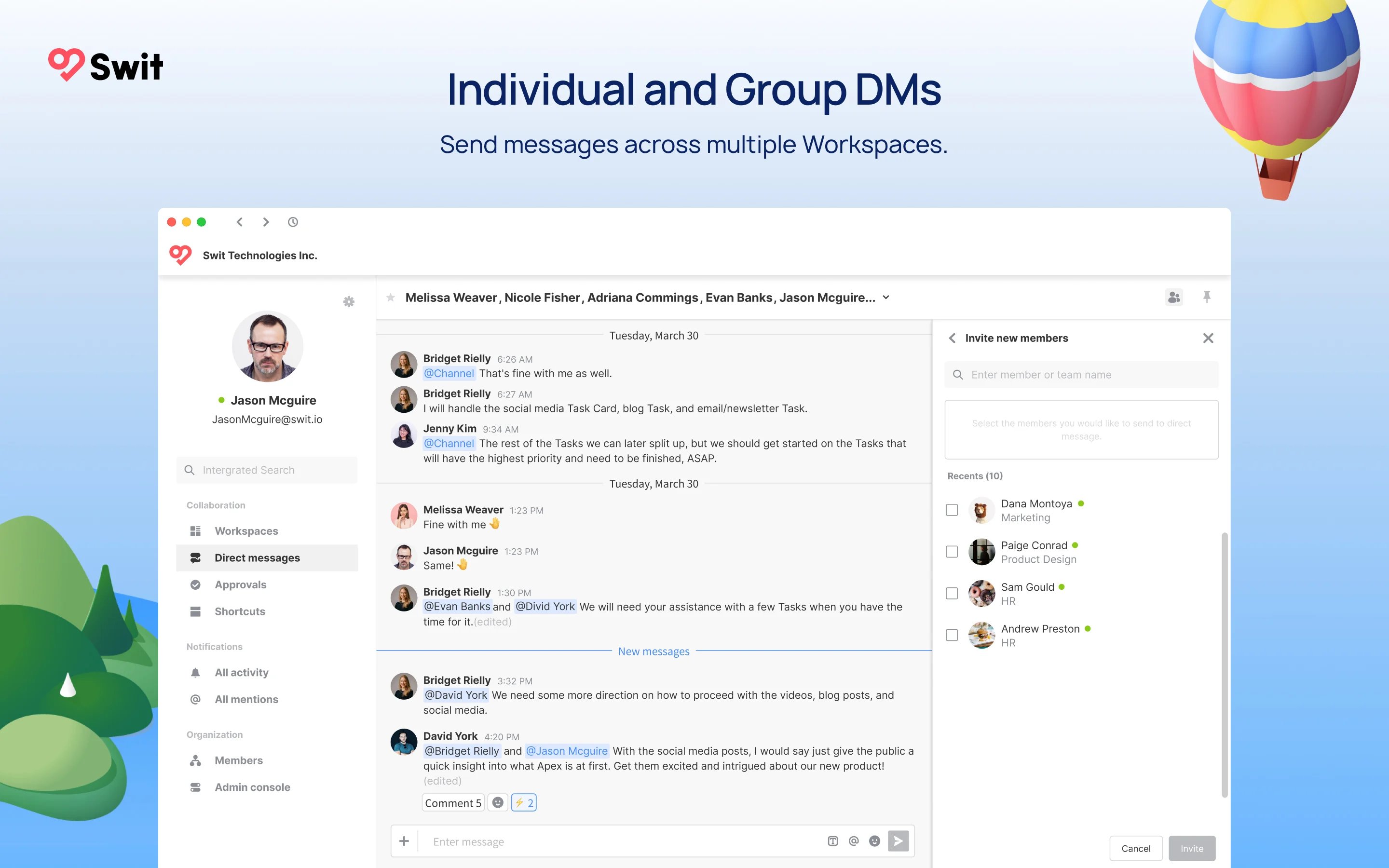Viewport: 1389px width, 868px height.
Task: Click the Cancel button
Action: click(x=1135, y=849)
